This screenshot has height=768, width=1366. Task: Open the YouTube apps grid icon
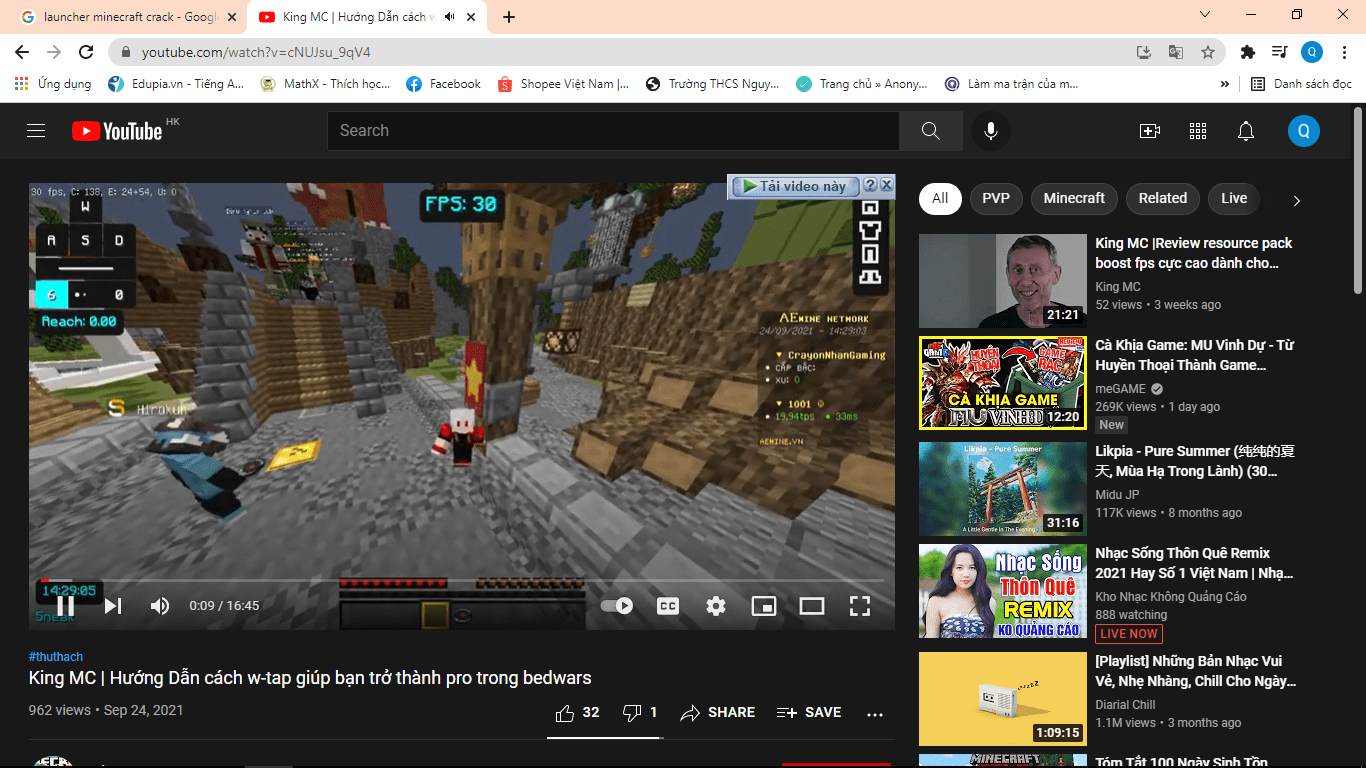(1197, 131)
